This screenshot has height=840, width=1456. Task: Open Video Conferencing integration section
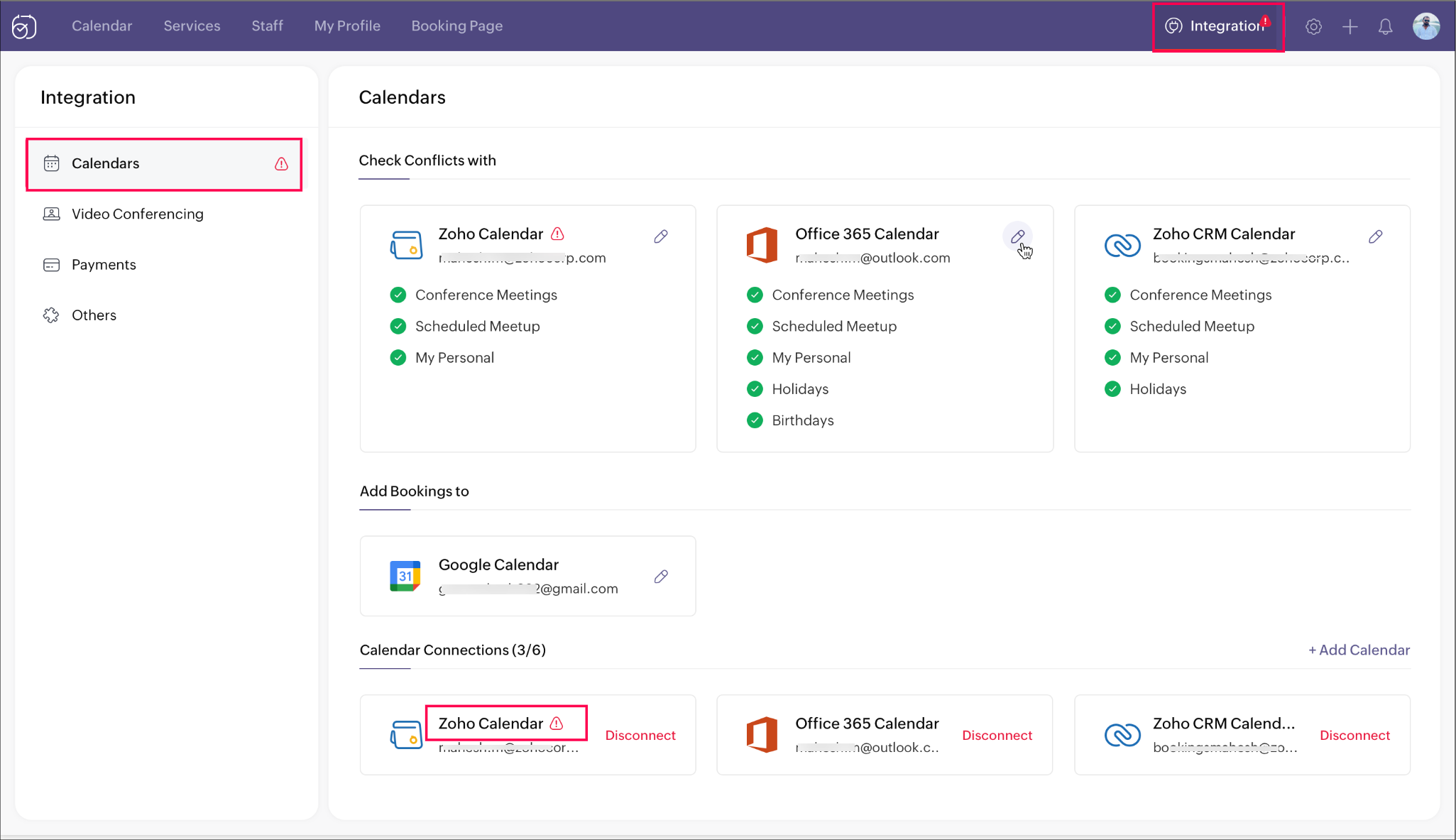[x=137, y=214]
